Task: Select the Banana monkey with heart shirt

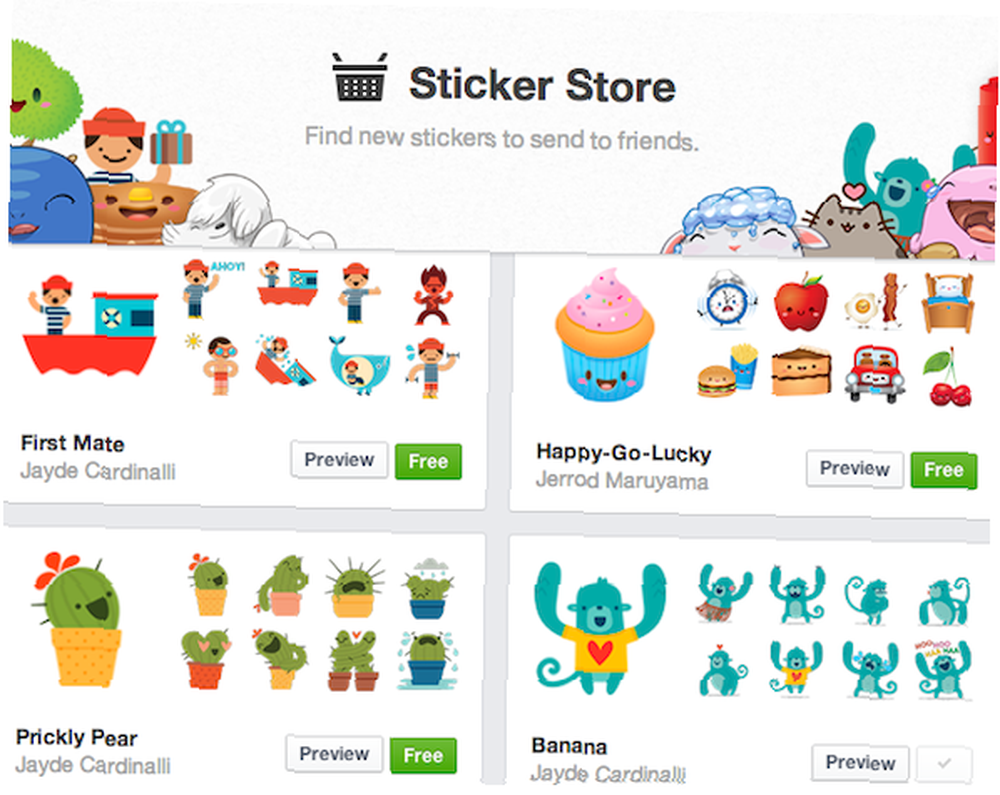Action: coord(600,628)
